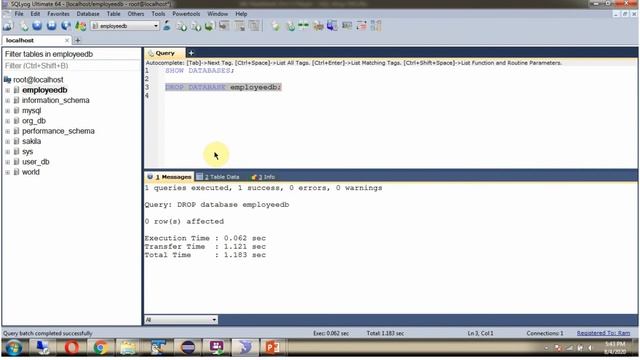Add a new query tab with plus

[191, 53]
